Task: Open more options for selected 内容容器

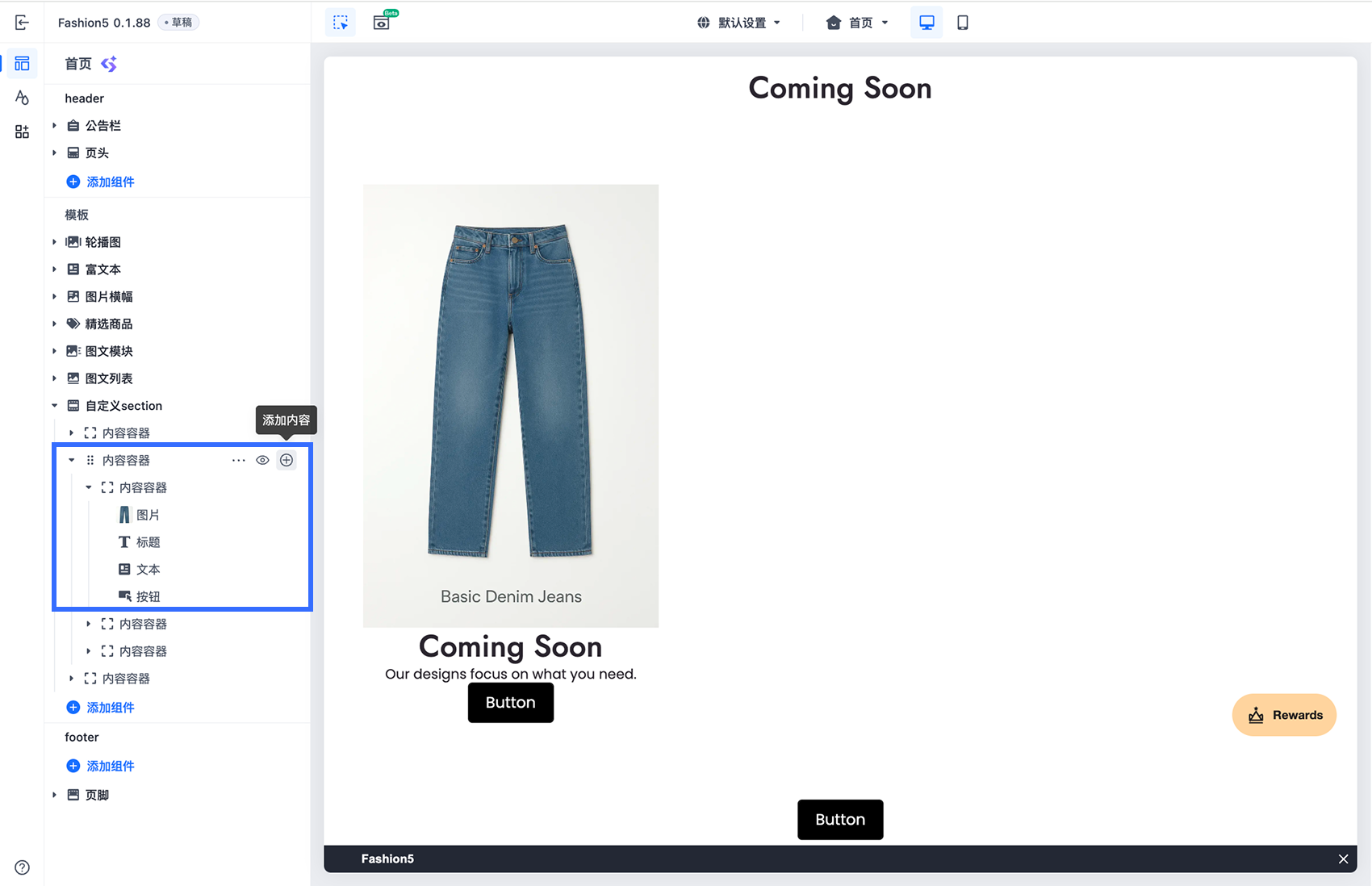Action: [238, 460]
